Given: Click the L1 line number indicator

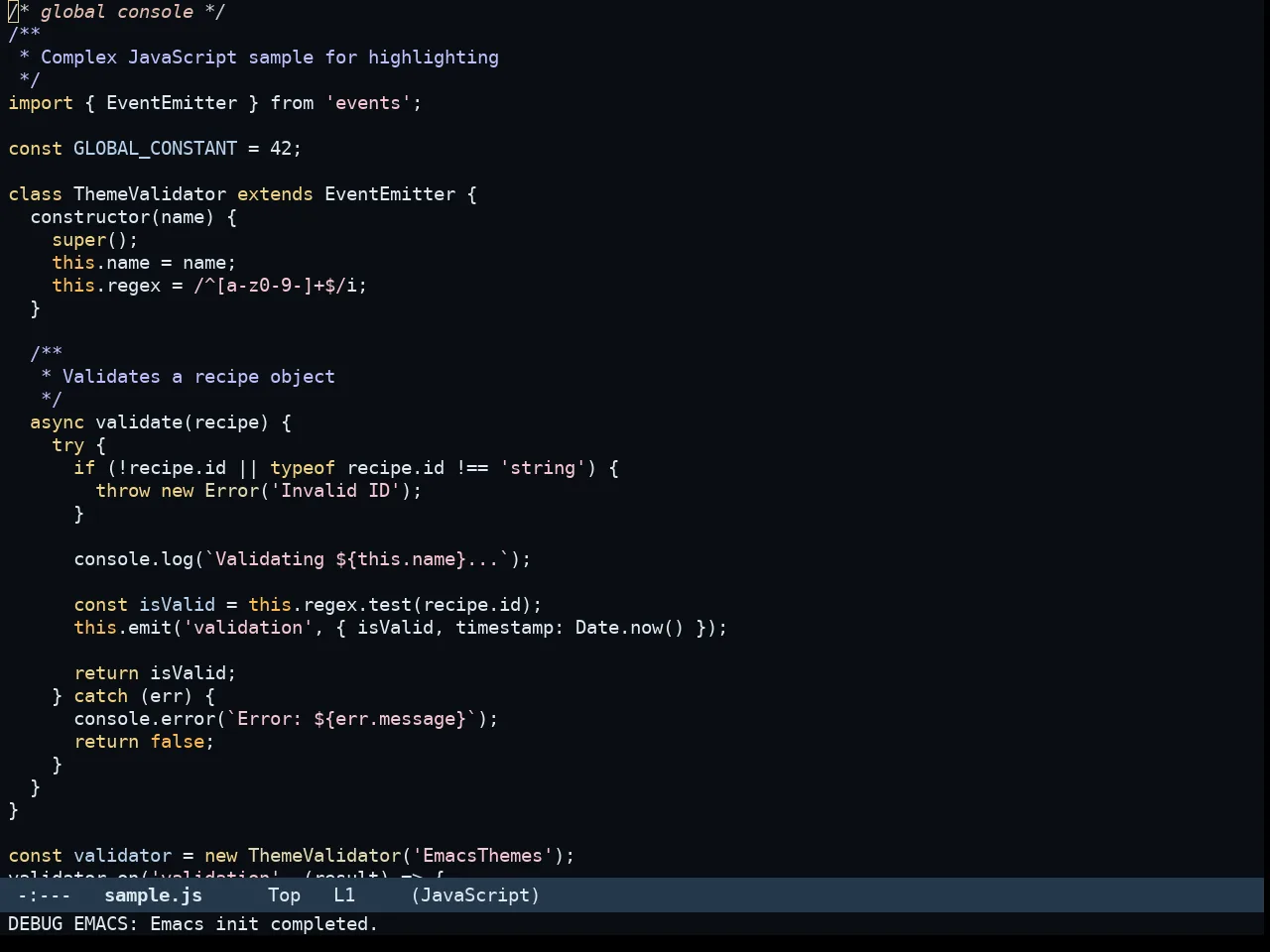Looking at the screenshot, I should tap(344, 894).
